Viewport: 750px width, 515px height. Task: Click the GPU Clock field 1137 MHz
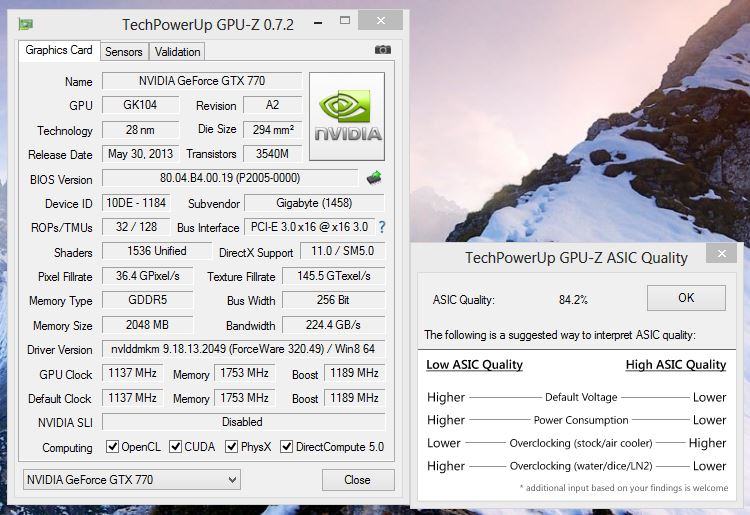point(132,373)
